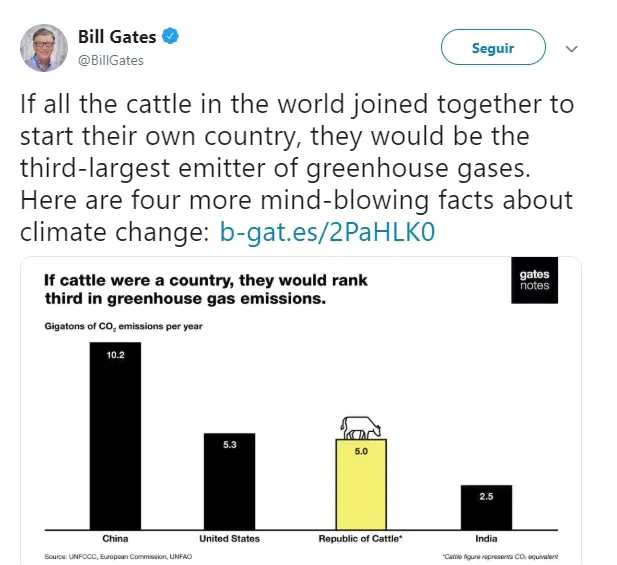Click the Gigatons of CO2 axis title

(x=123, y=327)
